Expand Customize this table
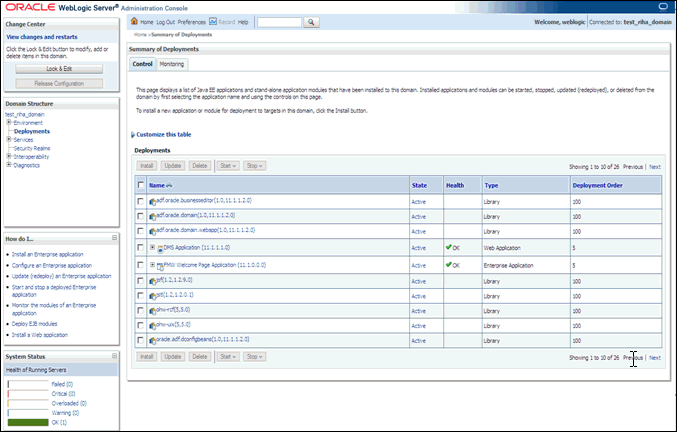The image size is (677, 432). click(133, 135)
